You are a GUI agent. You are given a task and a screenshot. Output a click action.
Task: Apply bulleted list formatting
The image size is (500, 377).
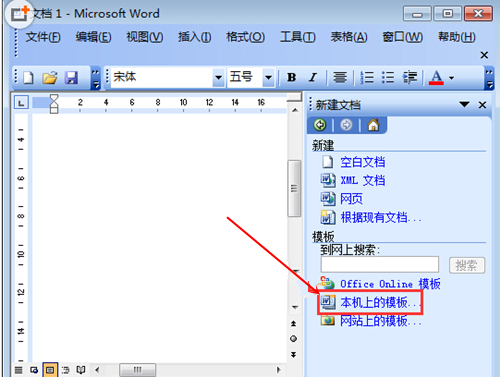[x=388, y=77]
